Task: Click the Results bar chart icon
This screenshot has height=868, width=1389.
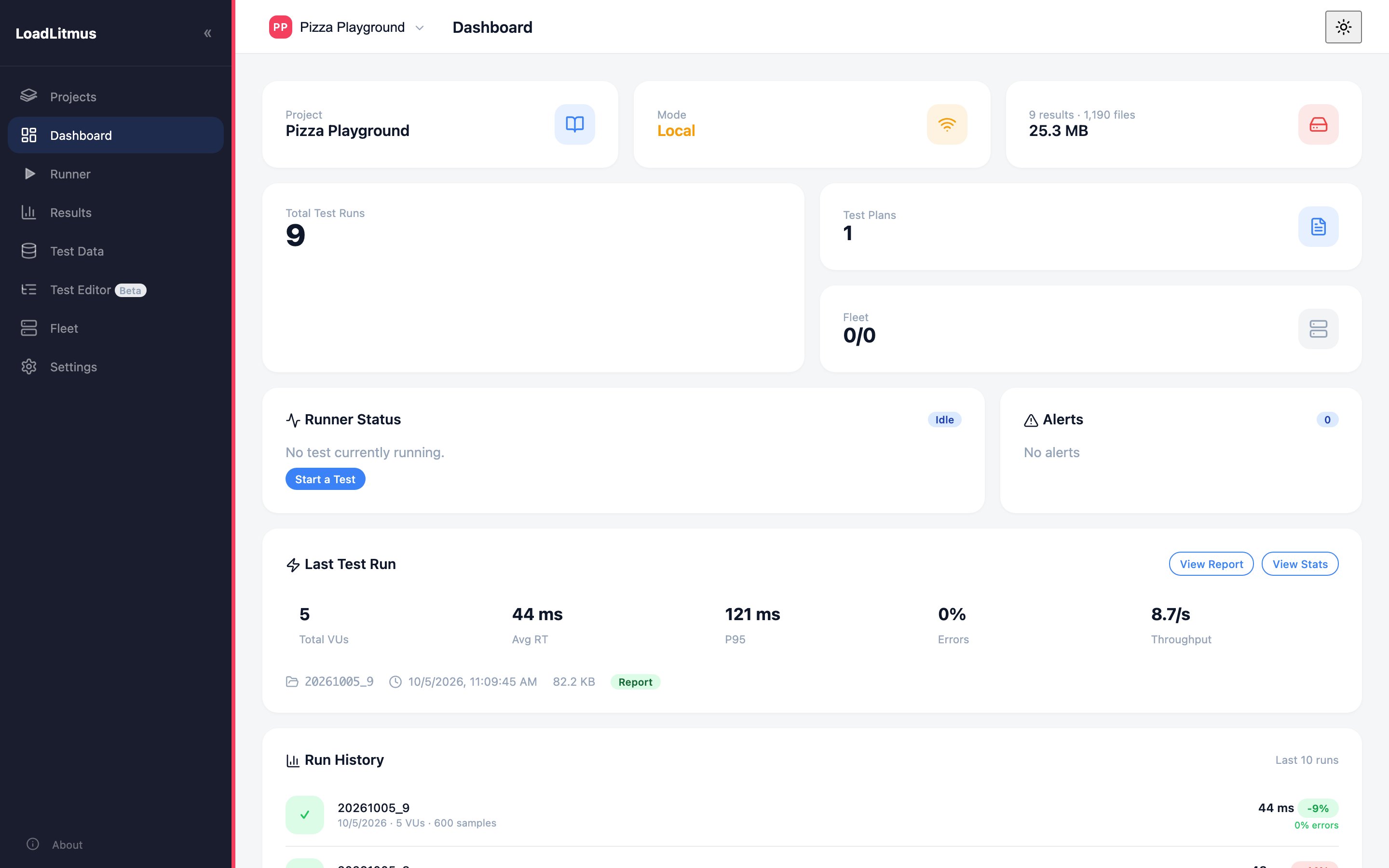Action: 29,212
